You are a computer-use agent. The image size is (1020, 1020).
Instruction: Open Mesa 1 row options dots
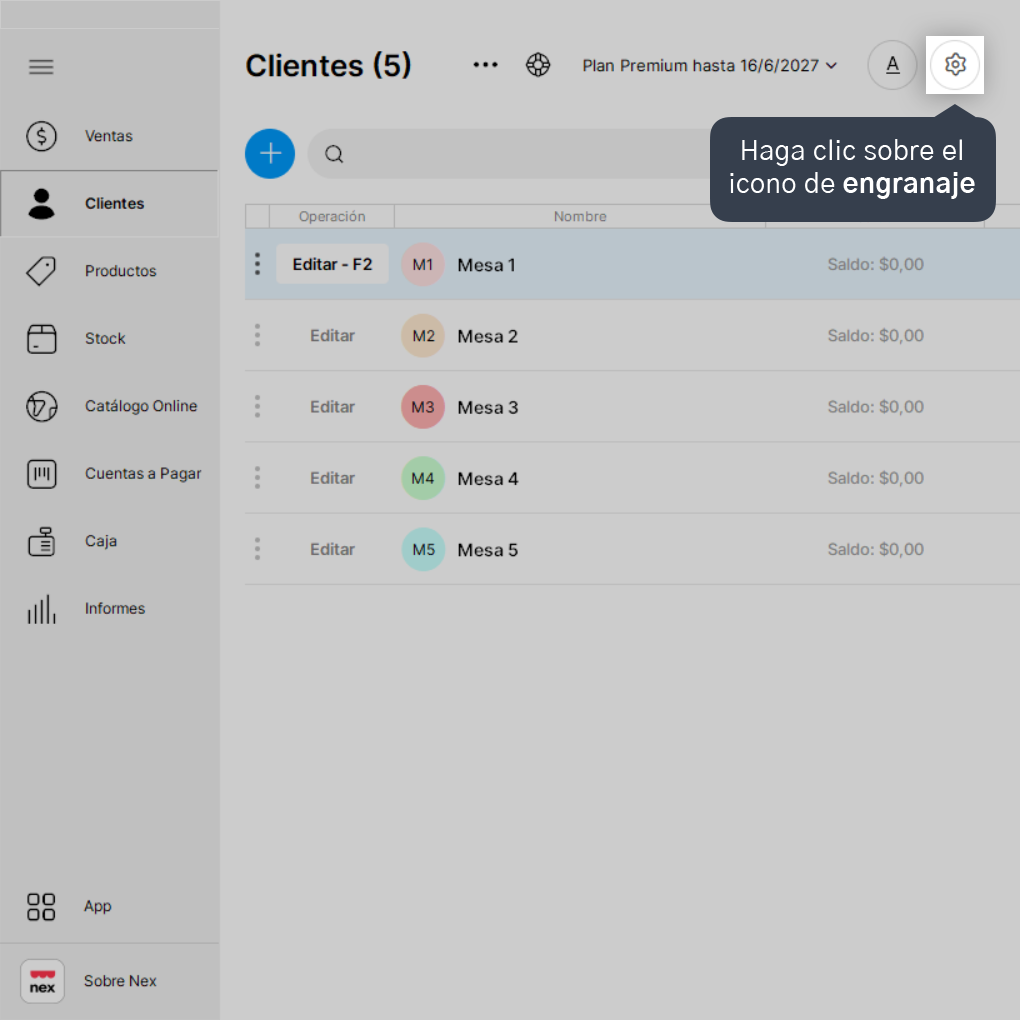(x=258, y=264)
